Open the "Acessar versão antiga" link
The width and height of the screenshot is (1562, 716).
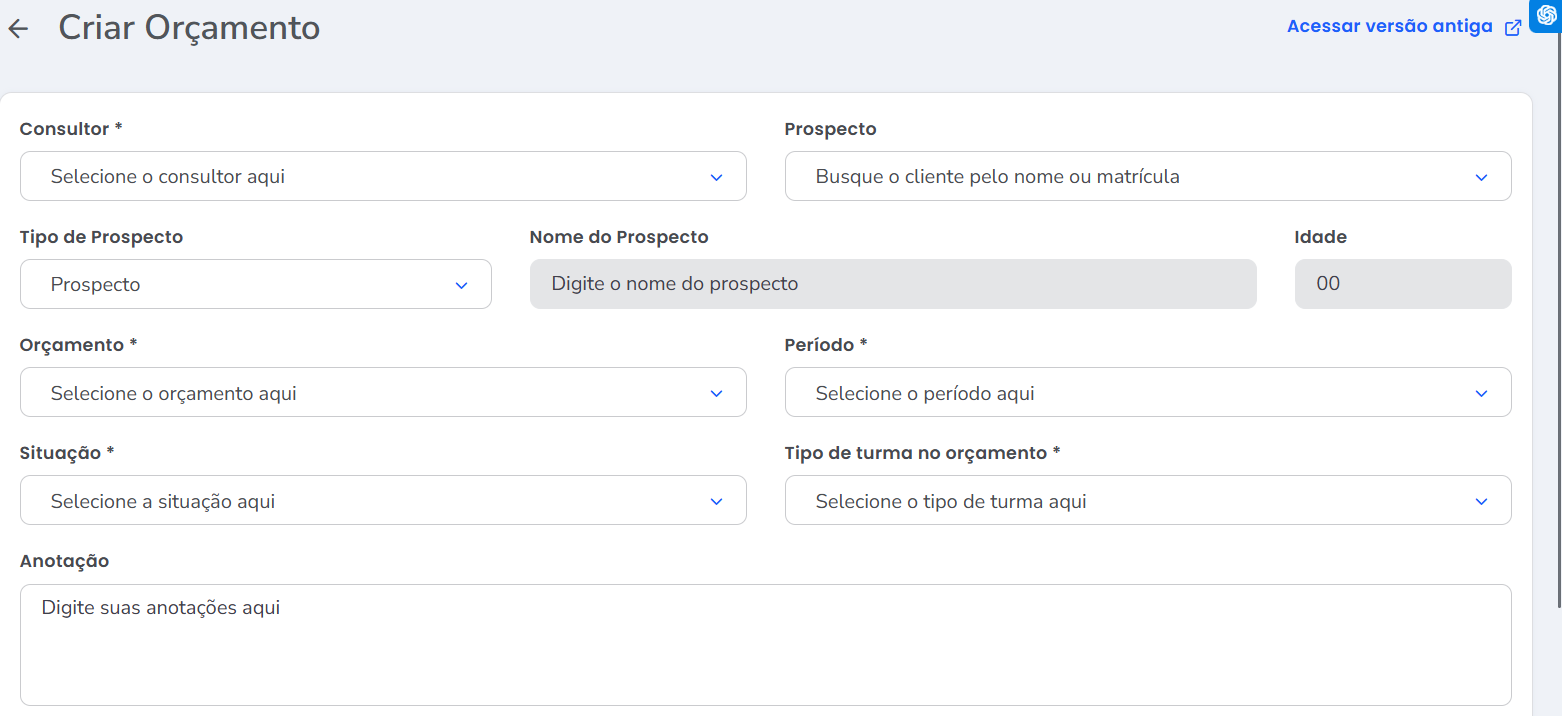(x=1389, y=27)
